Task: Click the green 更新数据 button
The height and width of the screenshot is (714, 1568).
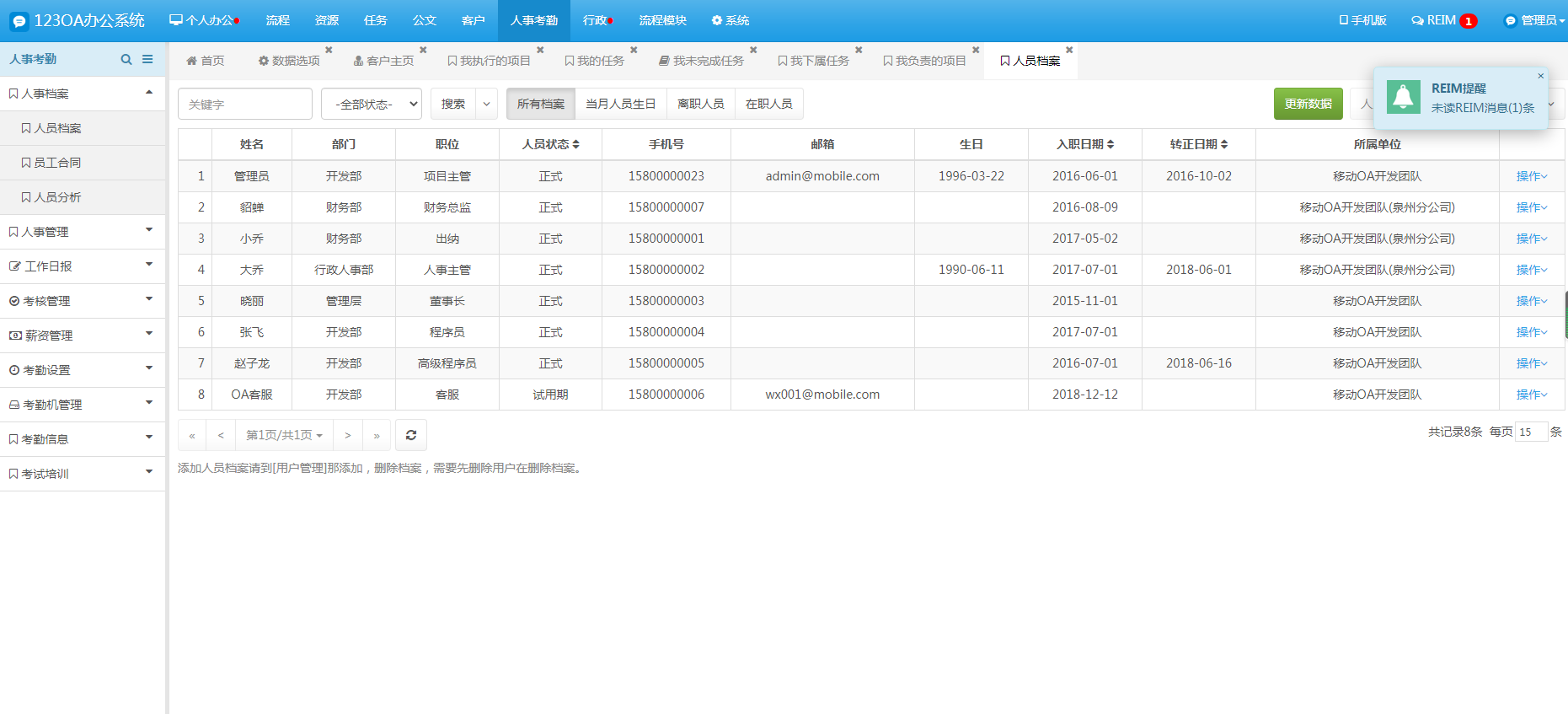Action: click(1308, 104)
